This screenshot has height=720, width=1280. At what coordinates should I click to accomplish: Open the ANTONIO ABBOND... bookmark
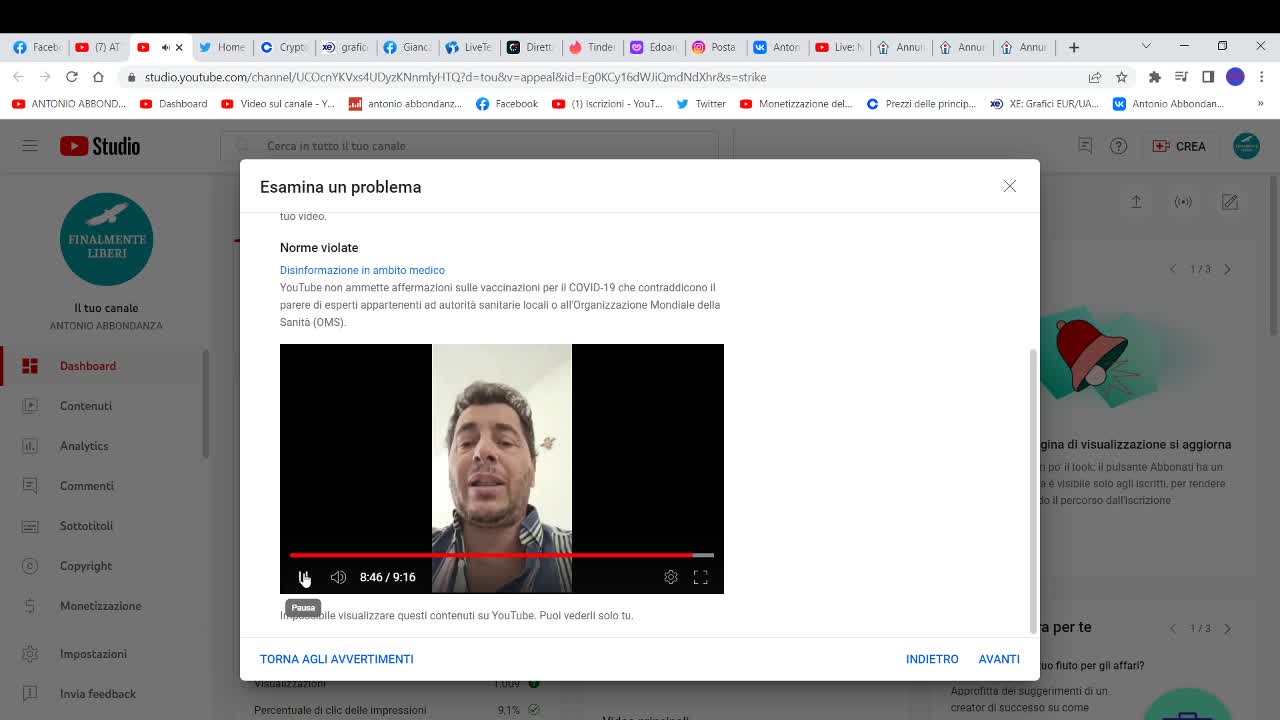click(x=69, y=104)
